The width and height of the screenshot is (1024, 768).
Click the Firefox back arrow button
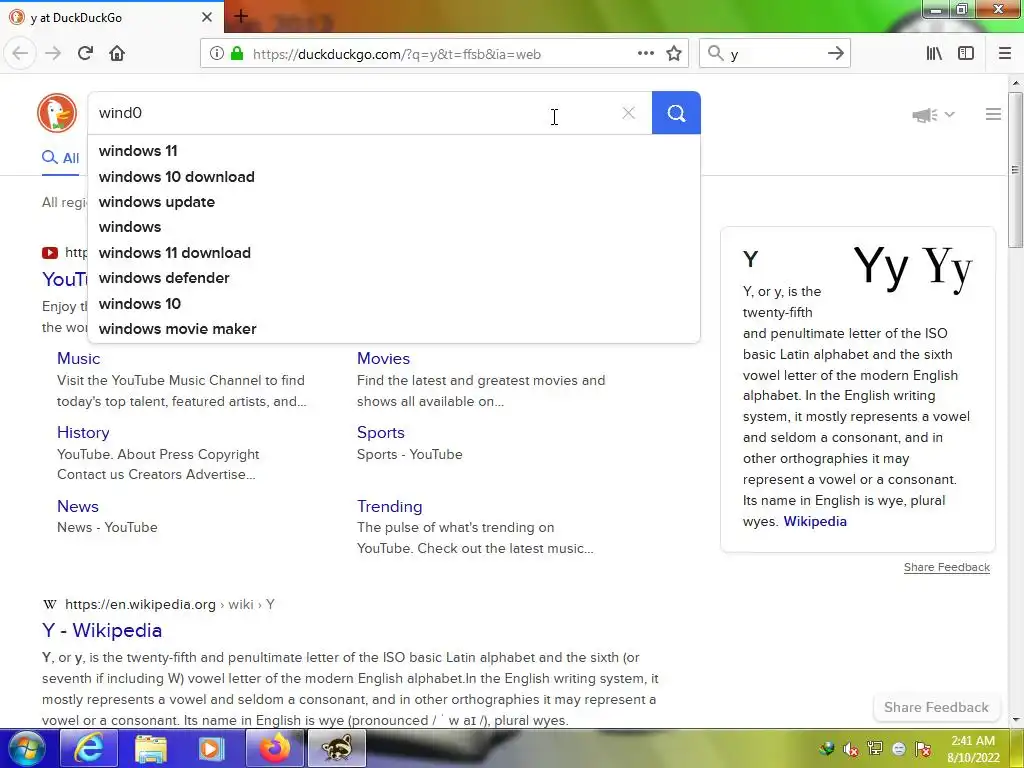[x=20, y=54]
